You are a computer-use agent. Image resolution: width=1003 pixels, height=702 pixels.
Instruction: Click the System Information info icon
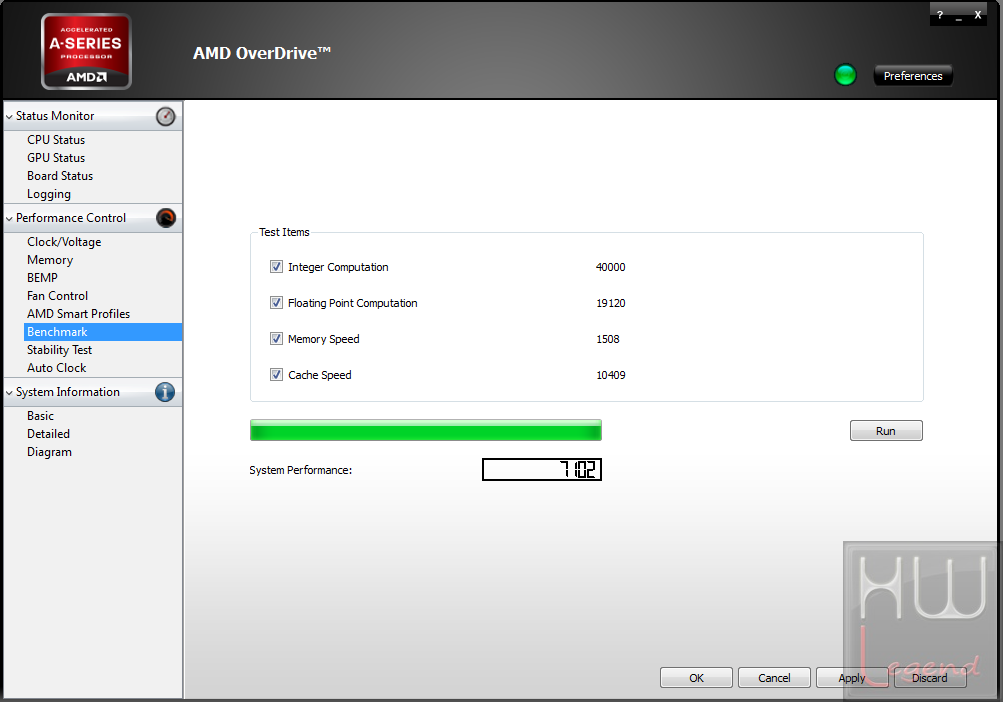click(x=165, y=392)
